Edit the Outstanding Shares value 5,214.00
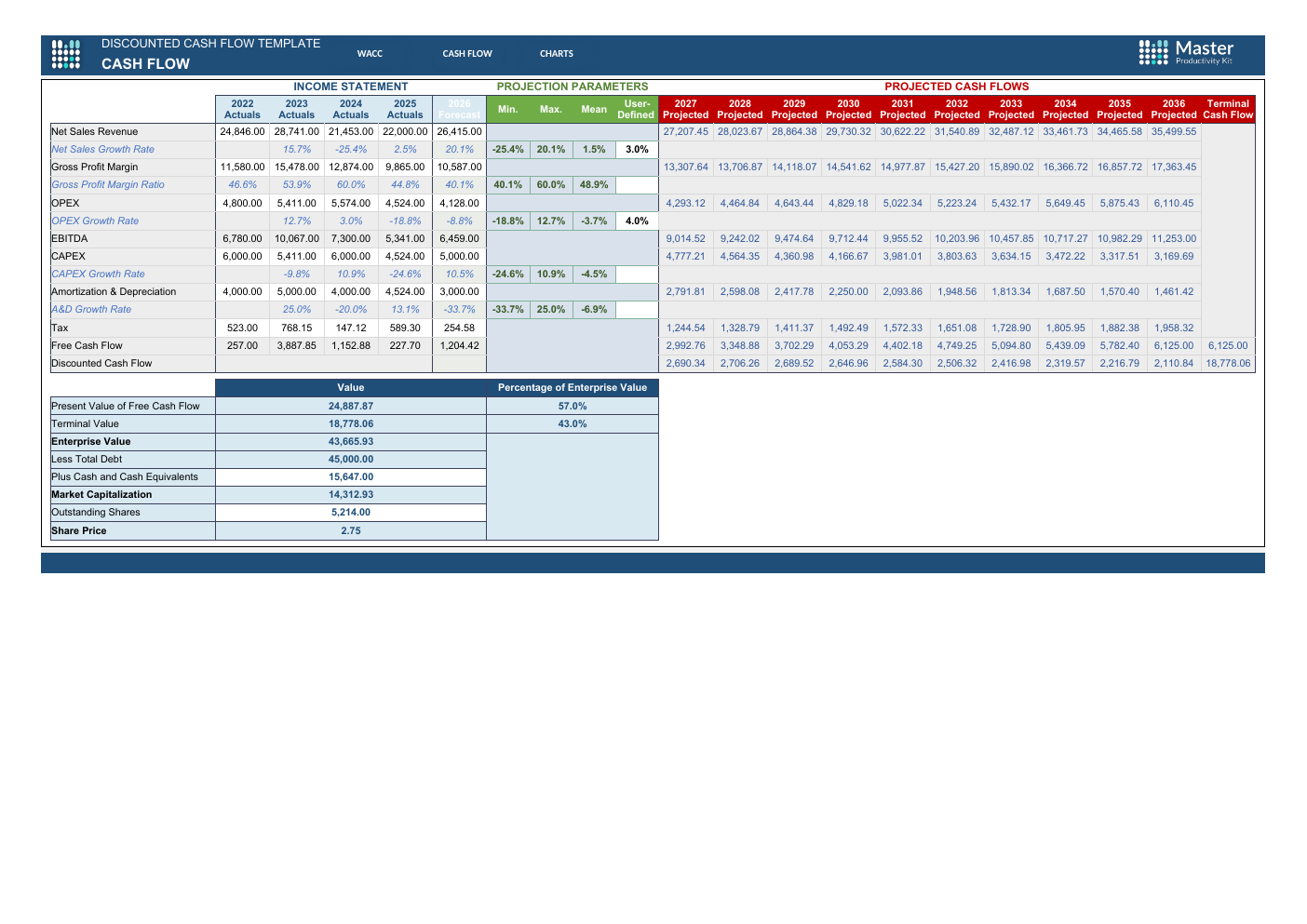This screenshot has height=924, width=1307. tap(351, 513)
